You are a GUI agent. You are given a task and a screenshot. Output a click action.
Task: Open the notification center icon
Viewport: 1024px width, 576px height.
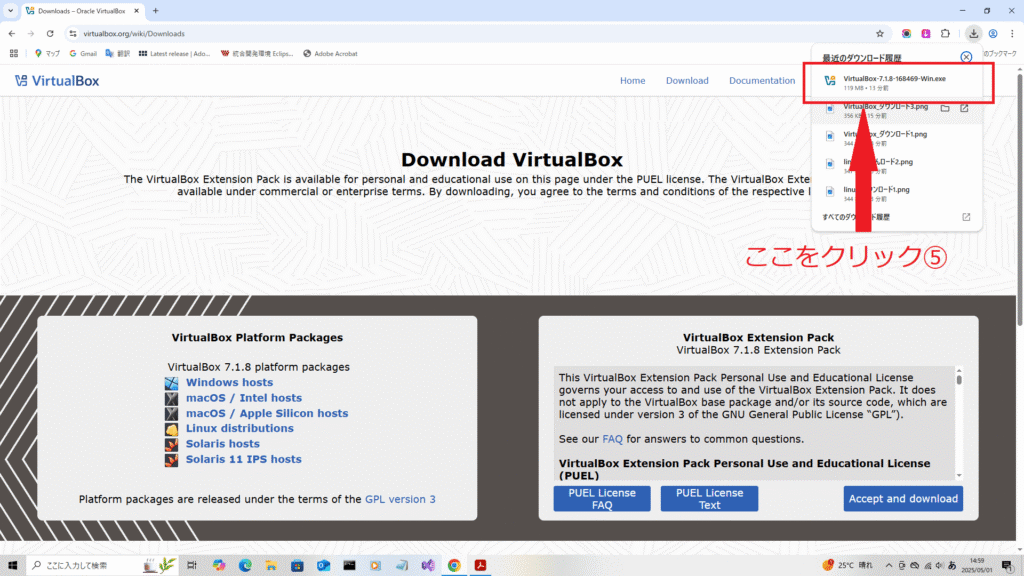click(x=1008, y=566)
